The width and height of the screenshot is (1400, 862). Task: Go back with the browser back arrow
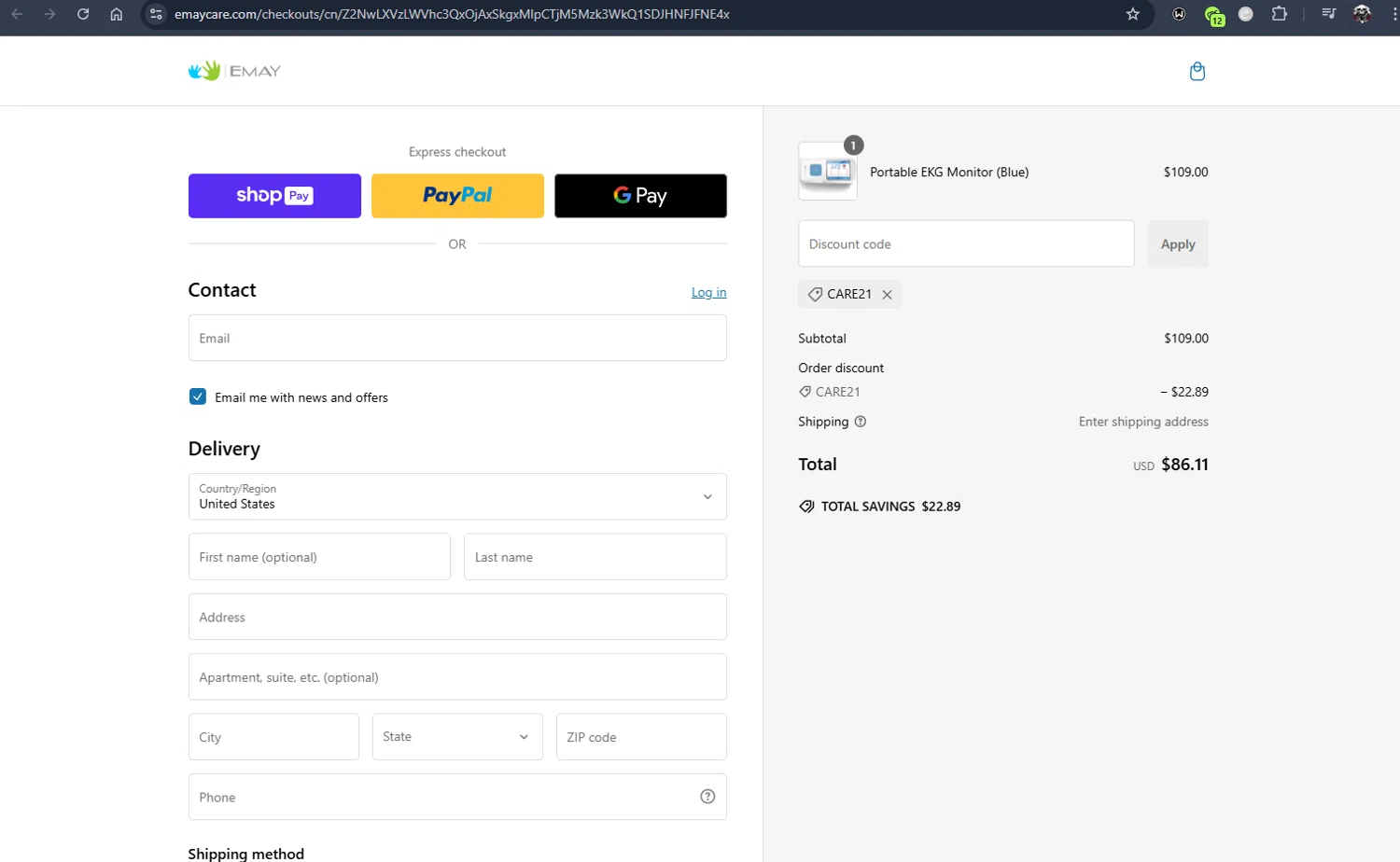17,14
